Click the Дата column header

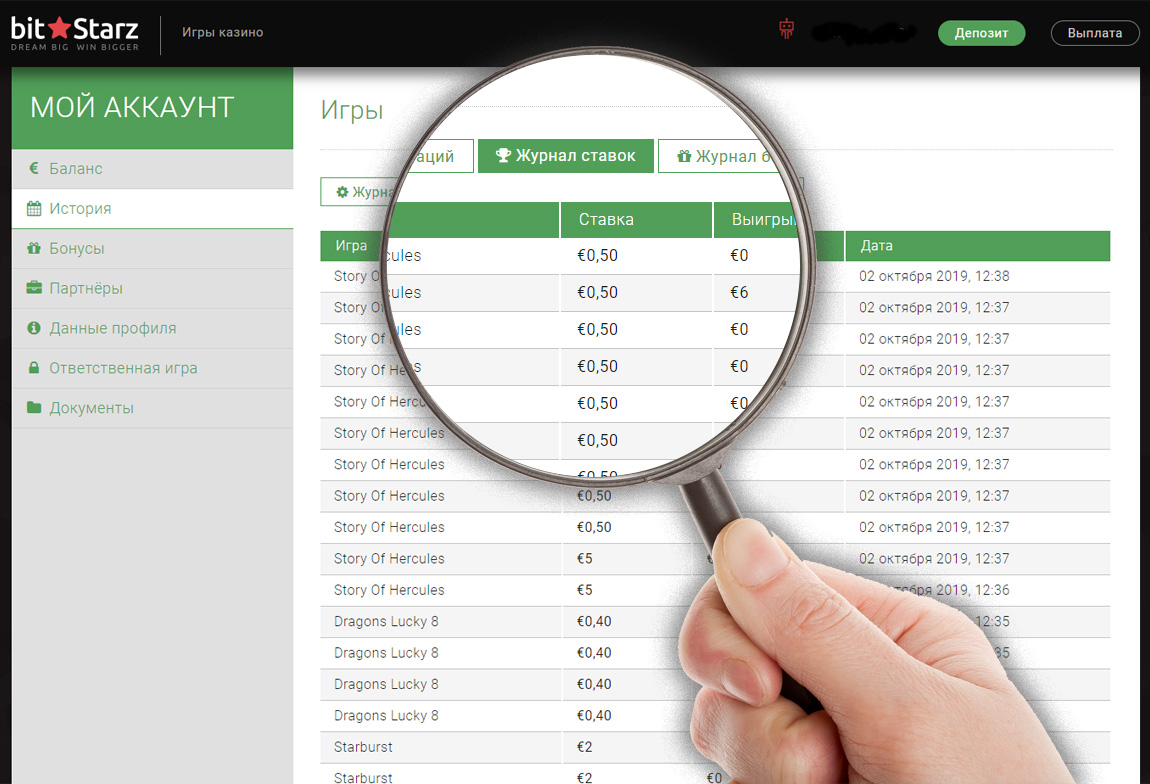[x=876, y=245]
